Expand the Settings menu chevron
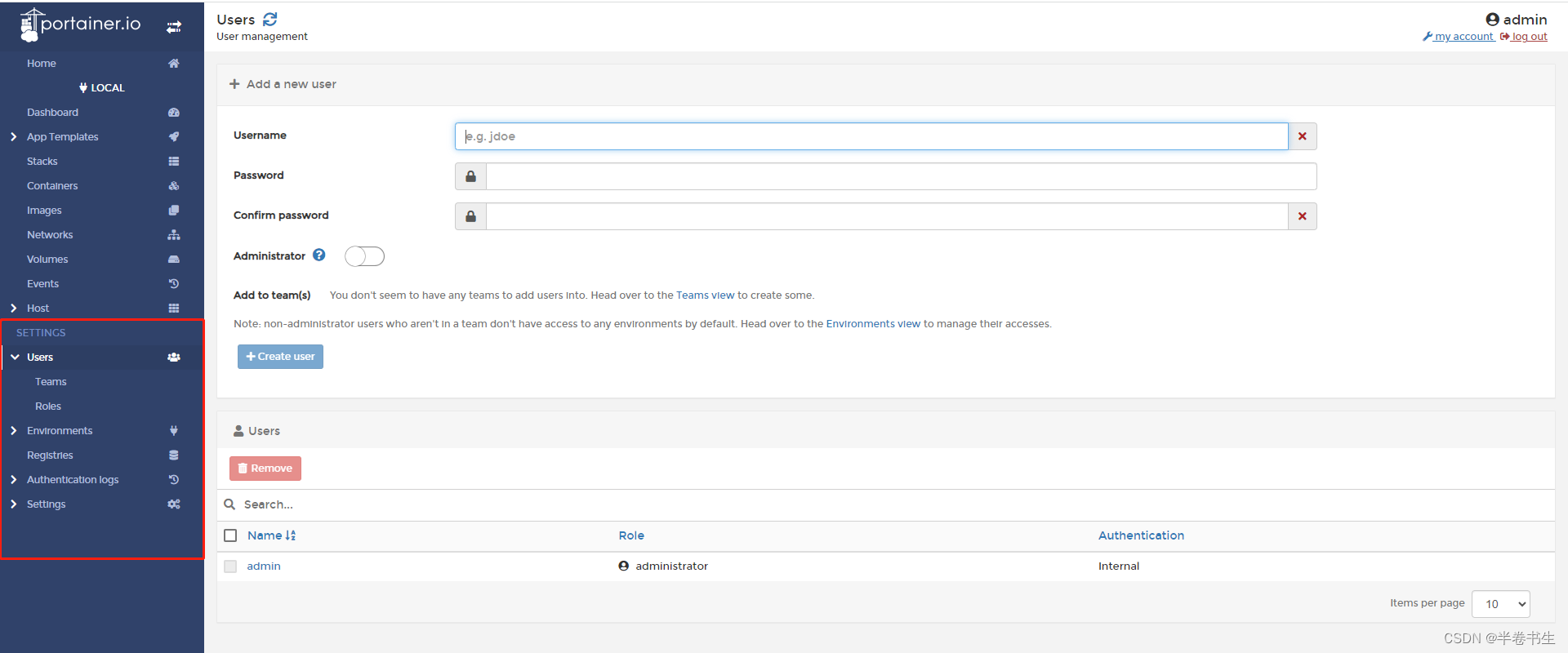The width and height of the screenshot is (1568, 653). 14,504
